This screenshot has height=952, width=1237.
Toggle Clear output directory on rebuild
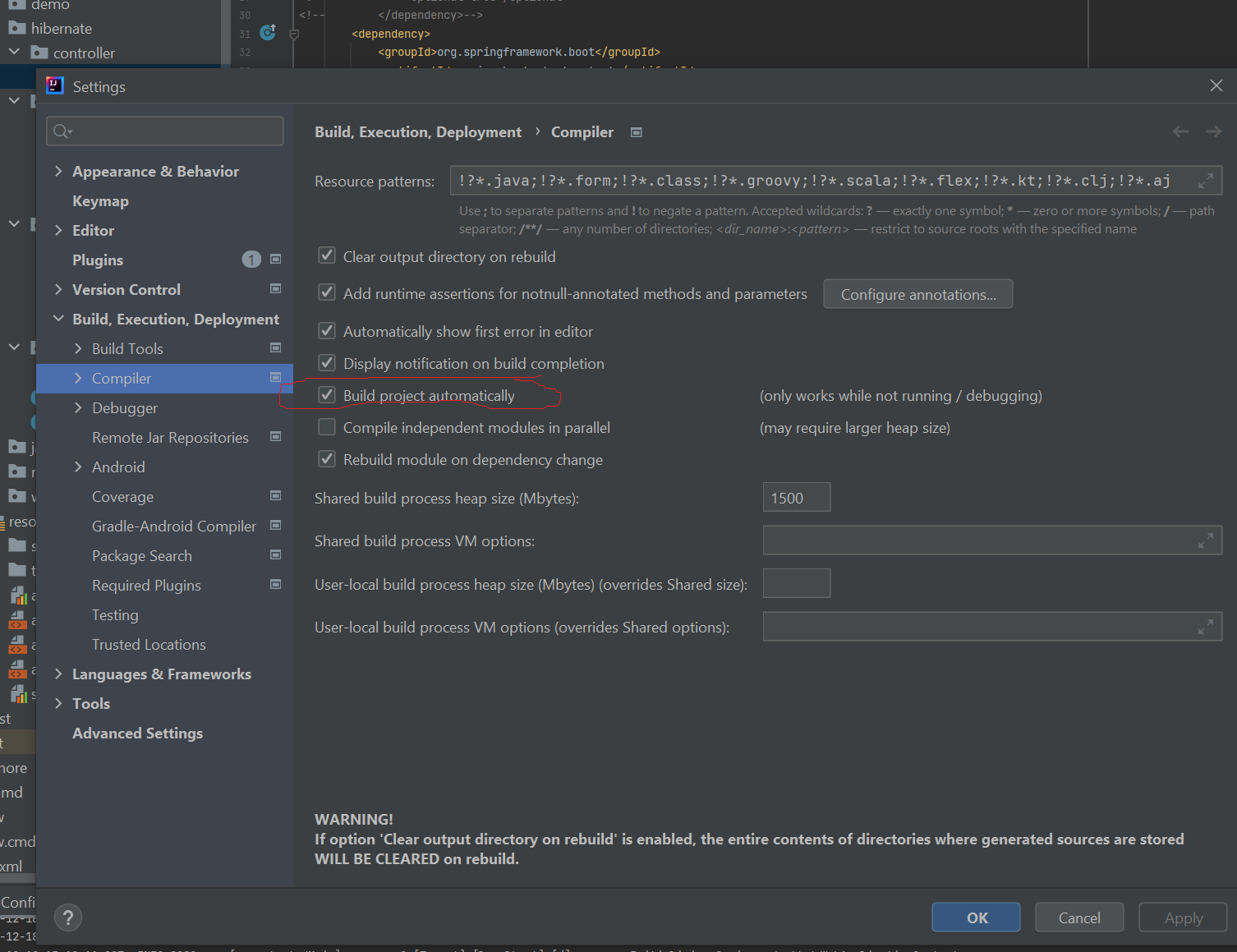tap(327, 255)
